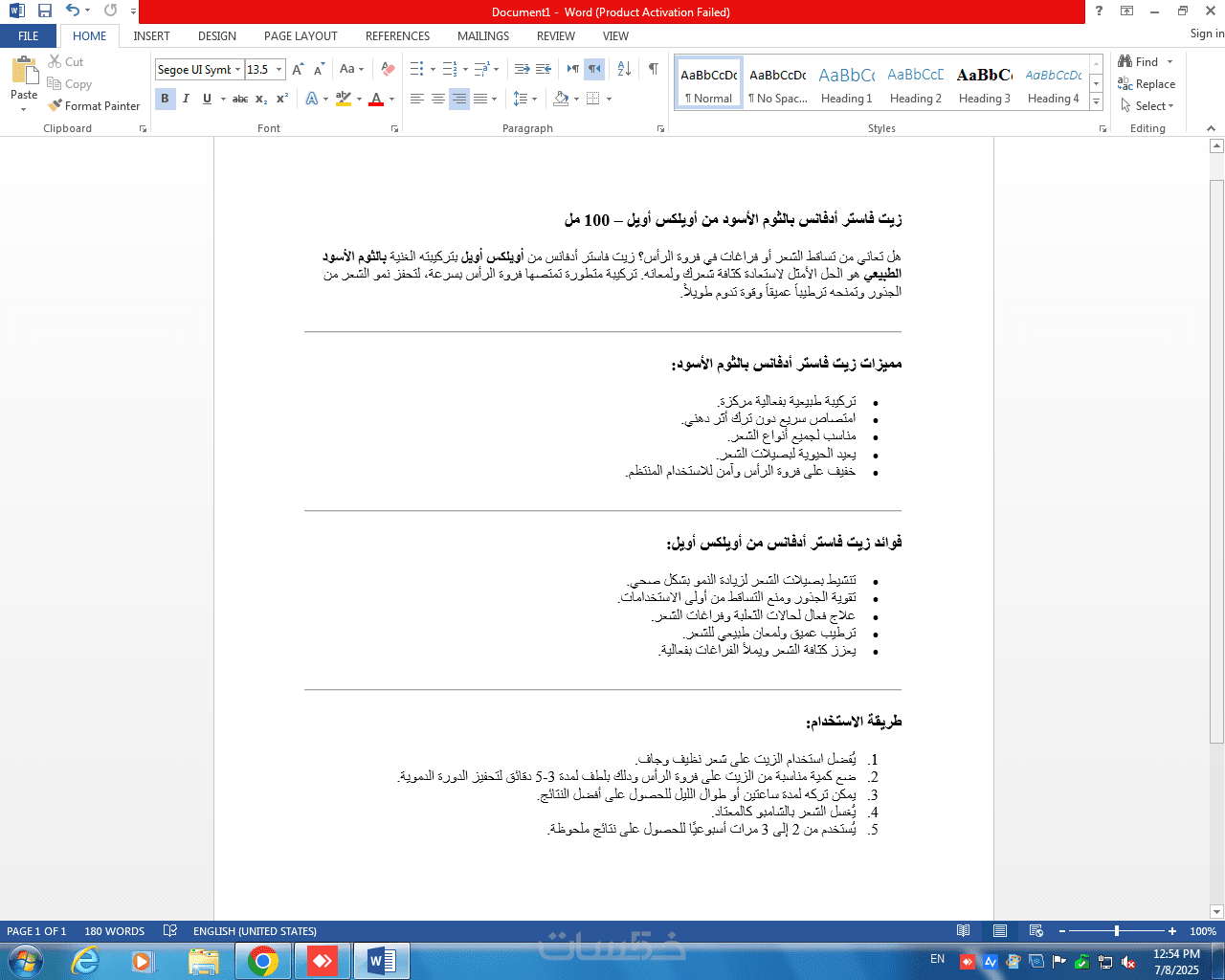1225x980 pixels.
Task: Expand the Bullets list dropdown arrow
Action: (x=433, y=70)
